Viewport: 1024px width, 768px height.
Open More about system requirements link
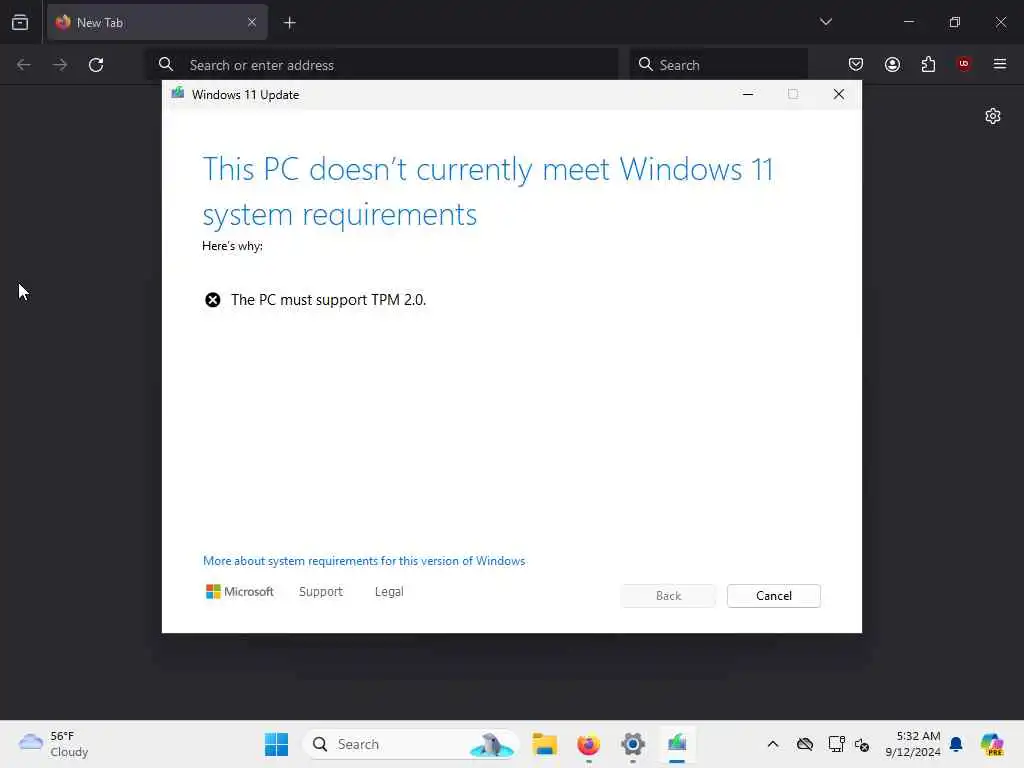tap(364, 561)
